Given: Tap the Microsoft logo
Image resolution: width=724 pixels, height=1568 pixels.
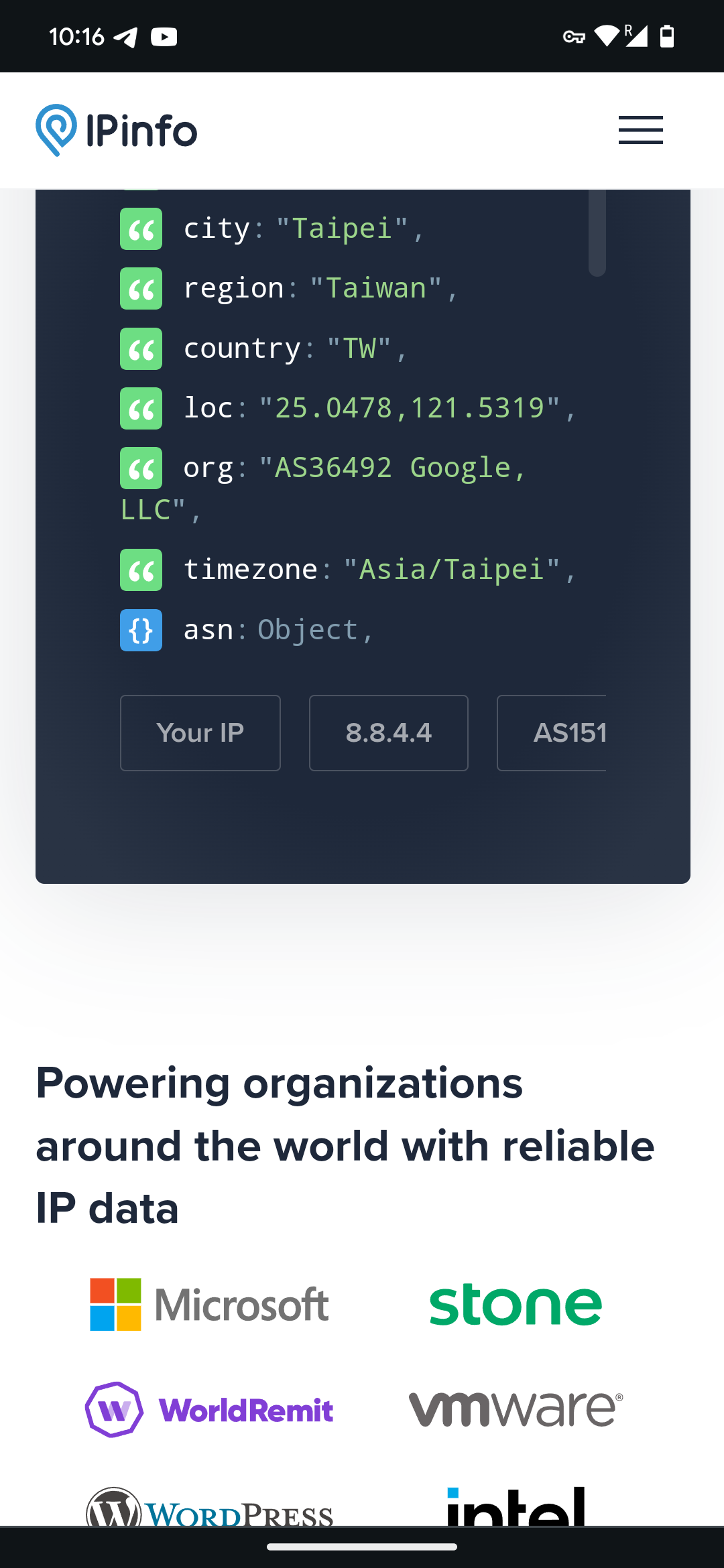Looking at the screenshot, I should pyautogui.click(x=209, y=1304).
